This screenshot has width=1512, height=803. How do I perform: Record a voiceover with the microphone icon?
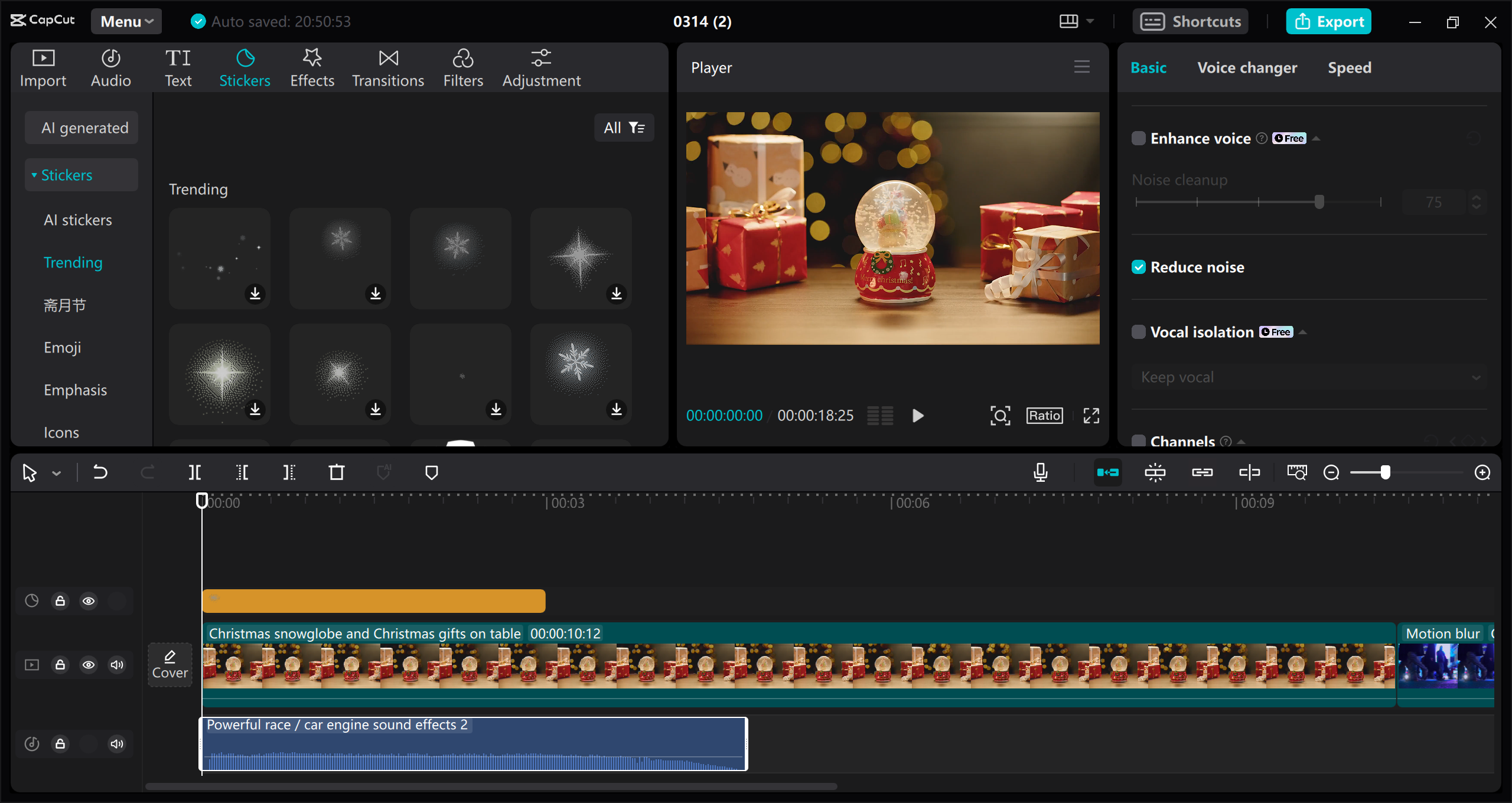click(x=1041, y=472)
